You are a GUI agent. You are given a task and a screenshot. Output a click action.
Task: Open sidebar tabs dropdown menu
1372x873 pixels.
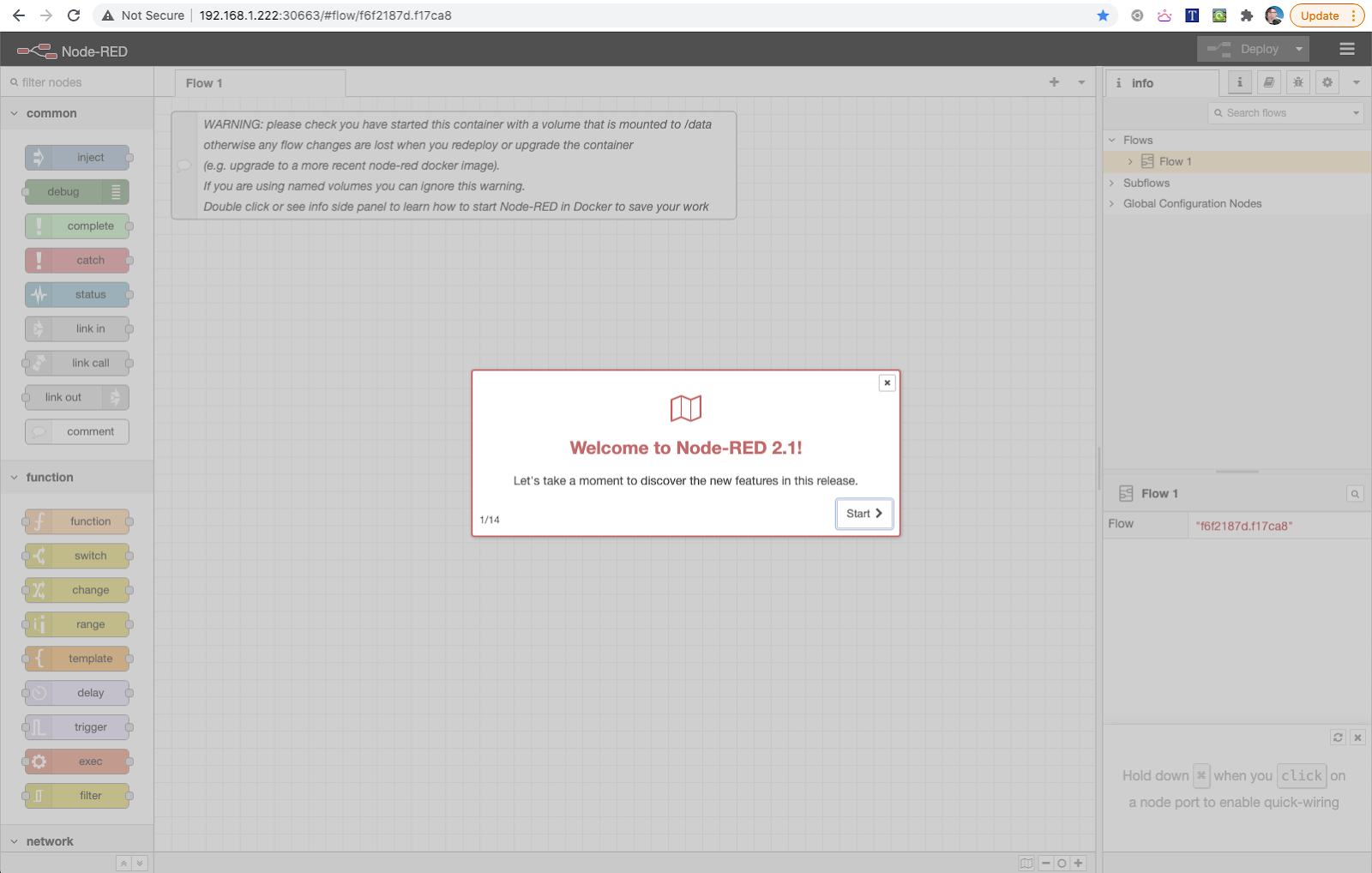tap(1356, 82)
